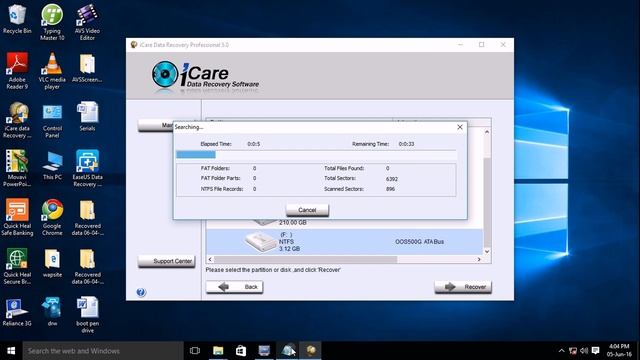Open Typing Master 10 desktop icon

52,22
